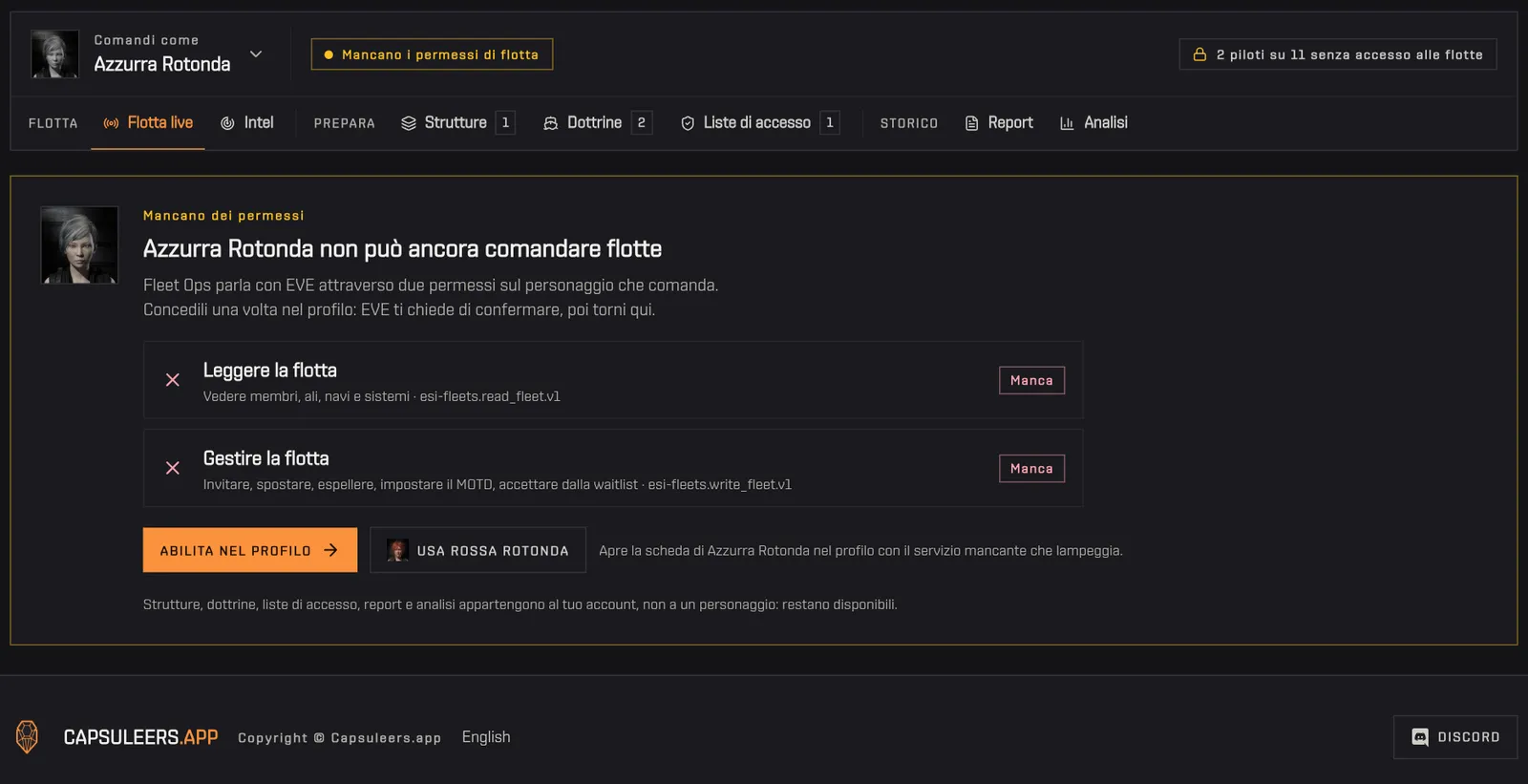The height and width of the screenshot is (784, 1528).
Task: Click Manca badge for Gestire la flotta
Action: 1031,469
